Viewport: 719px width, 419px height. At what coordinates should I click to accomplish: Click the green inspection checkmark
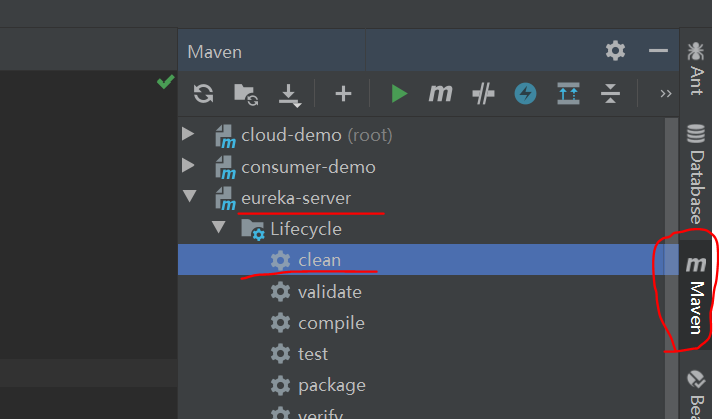pyautogui.click(x=166, y=81)
